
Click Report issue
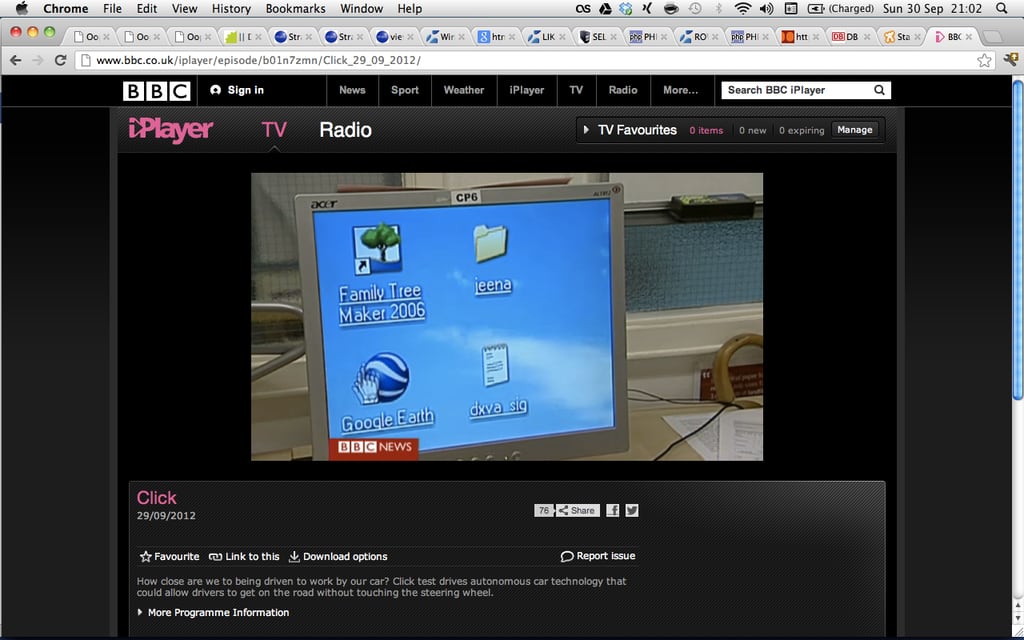(x=598, y=556)
